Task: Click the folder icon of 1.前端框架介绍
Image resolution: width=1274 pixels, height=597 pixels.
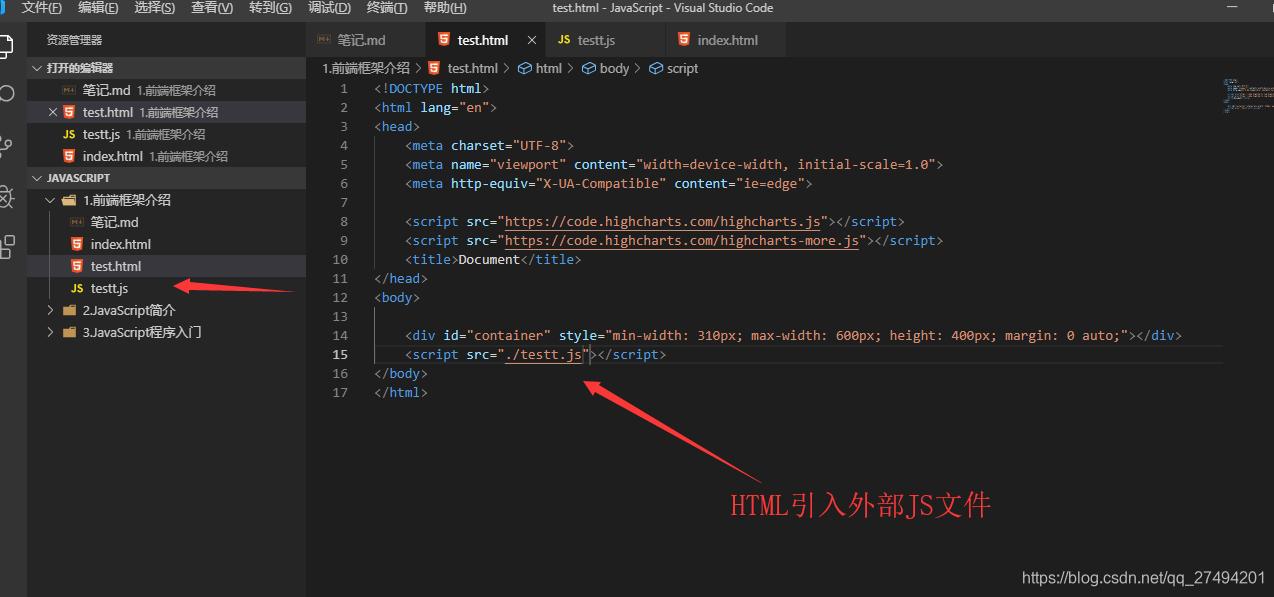Action: [x=69, y=200]
